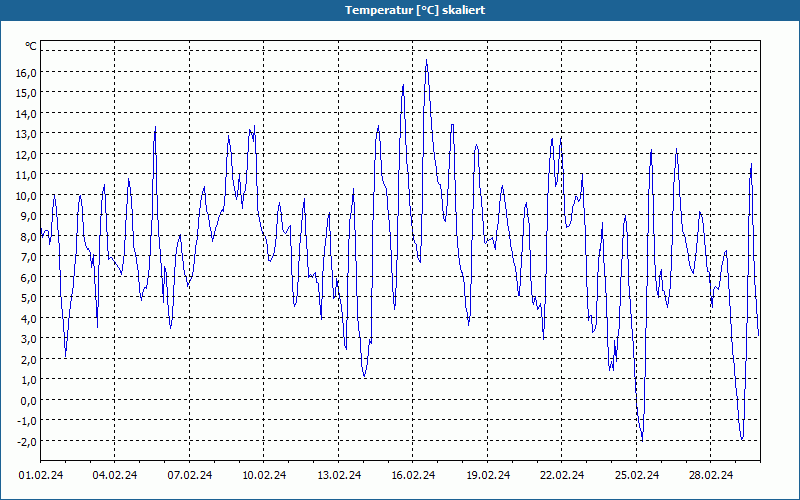
Task: Click the 13.02.24 date label
Action: (339, 475)
